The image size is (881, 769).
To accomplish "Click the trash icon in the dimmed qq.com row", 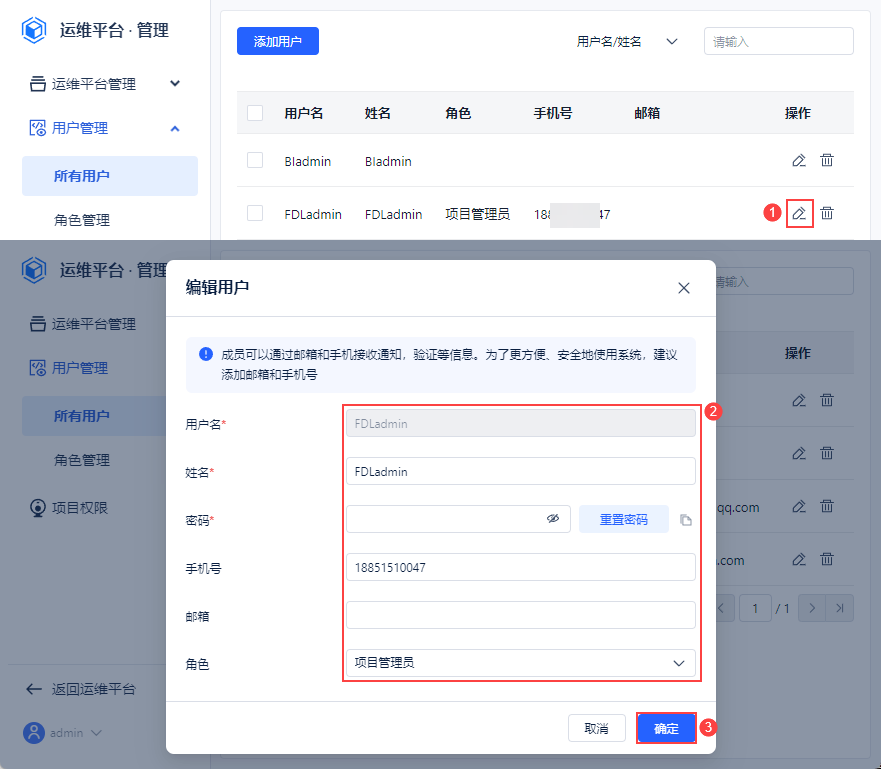I will (x=827, y=506).
